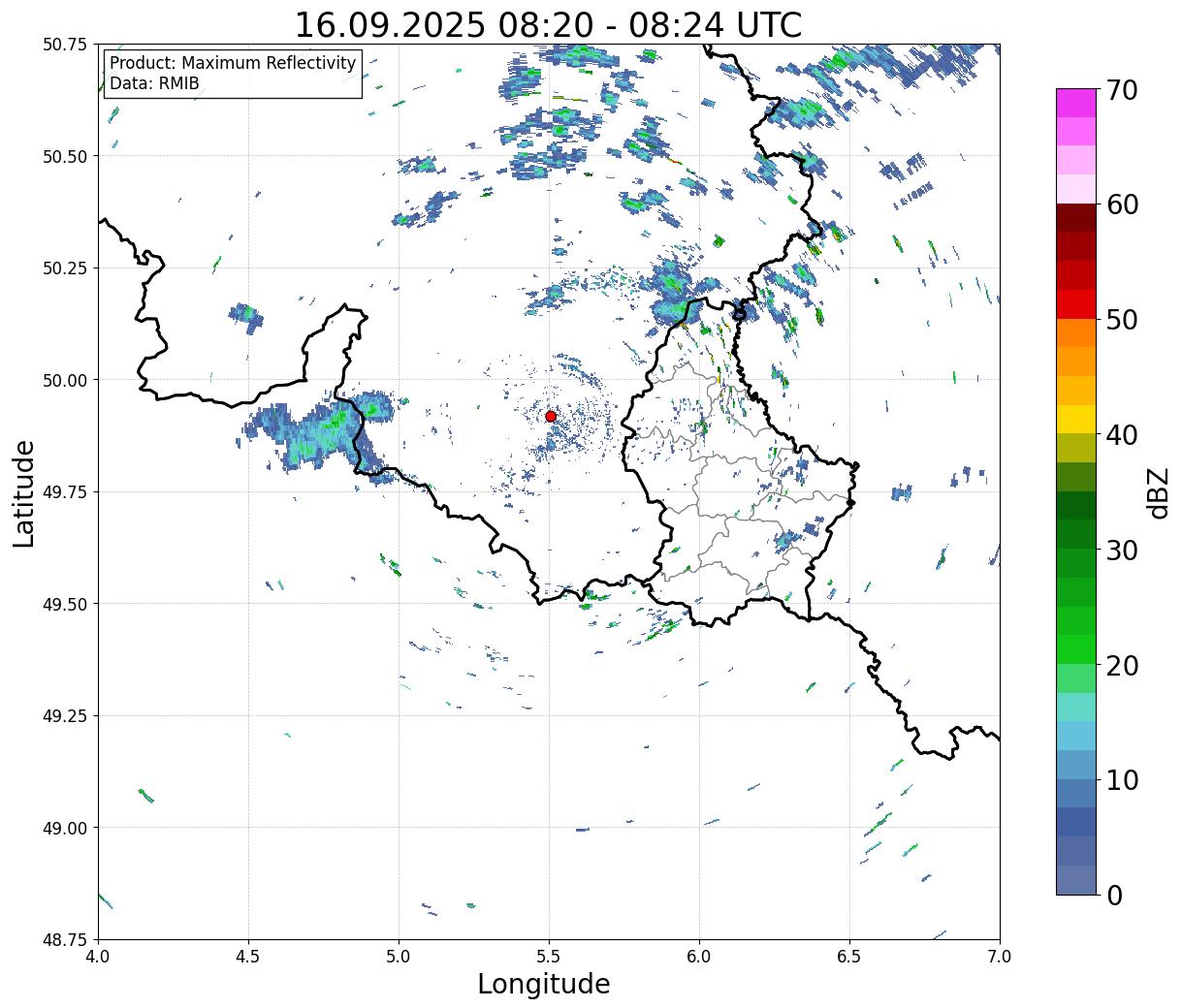Click the colorbar tick label 20
1182x1008 pixels.
tap(1122, 665)
